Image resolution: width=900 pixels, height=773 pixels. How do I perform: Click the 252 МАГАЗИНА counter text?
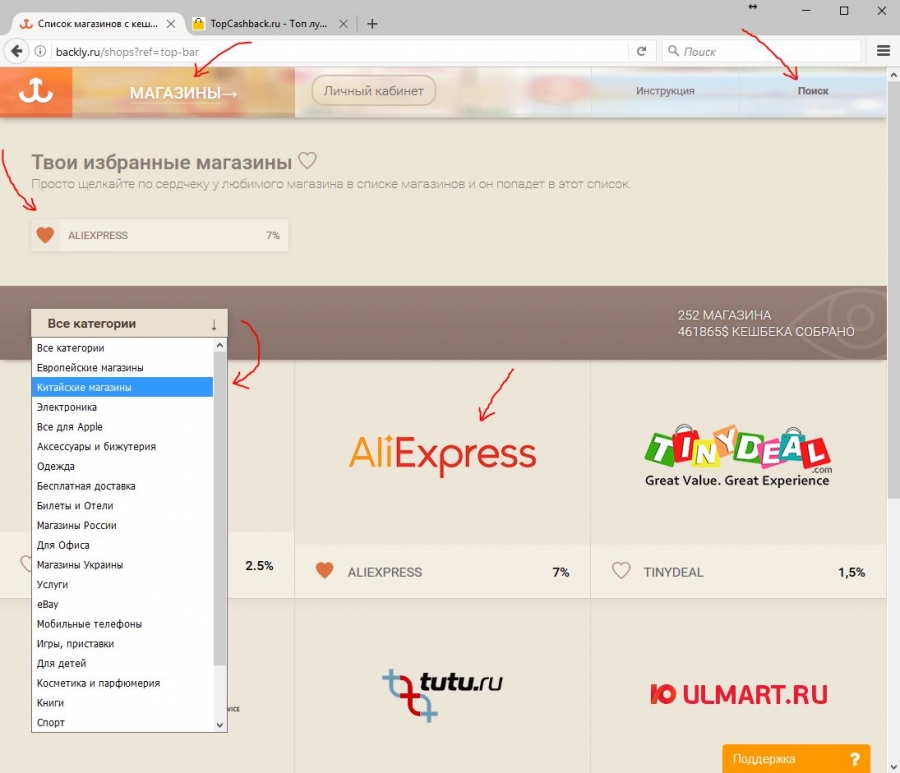(x=724, y=315)
